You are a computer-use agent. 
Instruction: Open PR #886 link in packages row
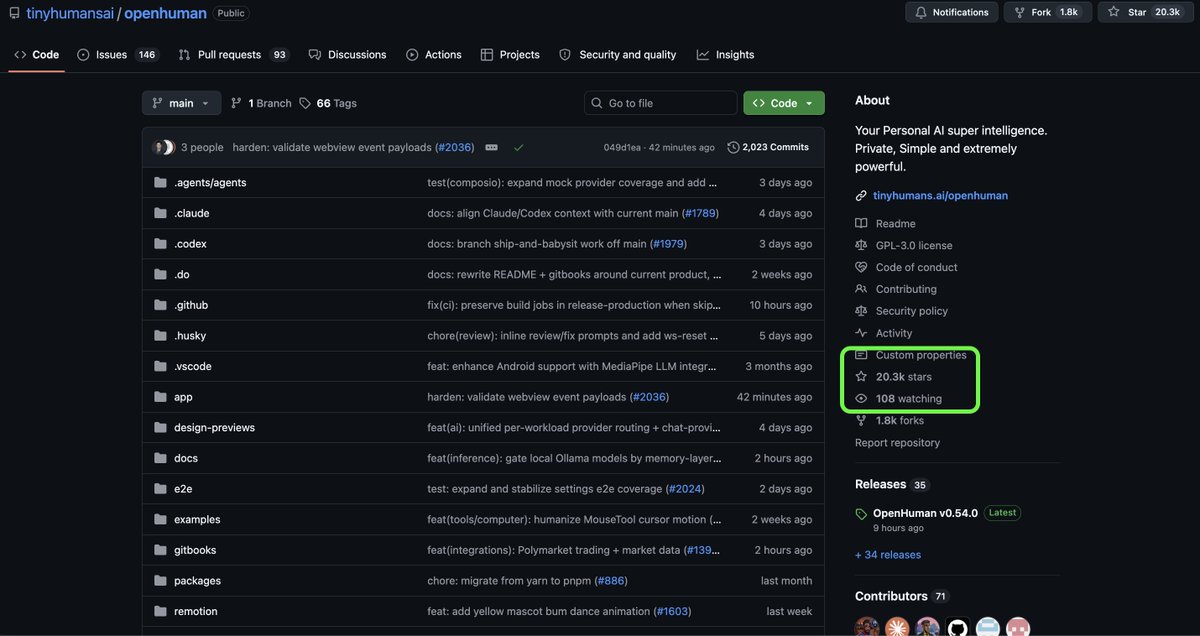click(x=610, y=581)
